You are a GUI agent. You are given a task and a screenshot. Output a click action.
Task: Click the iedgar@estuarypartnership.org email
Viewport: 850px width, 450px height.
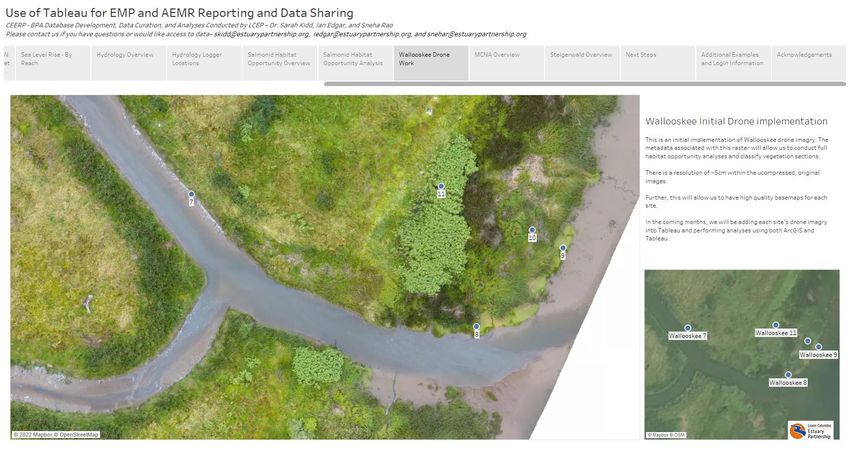point(363,34)
